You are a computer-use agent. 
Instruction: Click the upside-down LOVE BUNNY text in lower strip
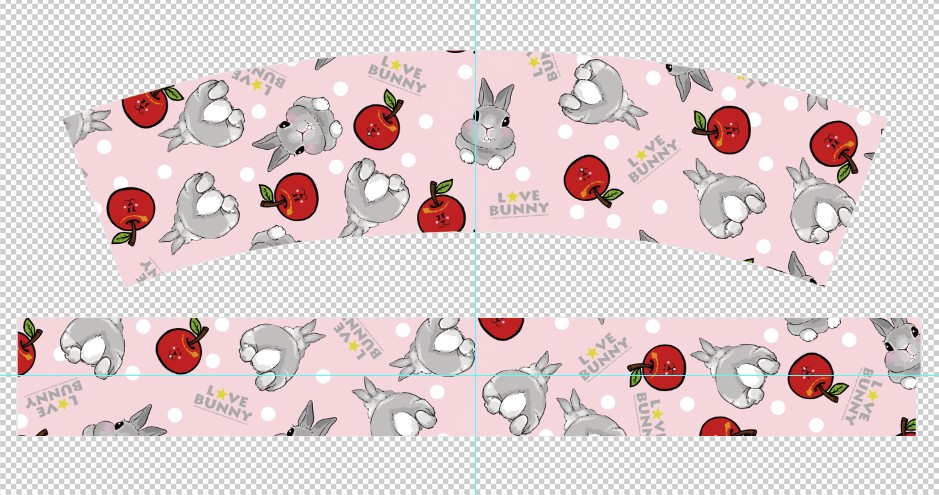[x=47, y=397]
